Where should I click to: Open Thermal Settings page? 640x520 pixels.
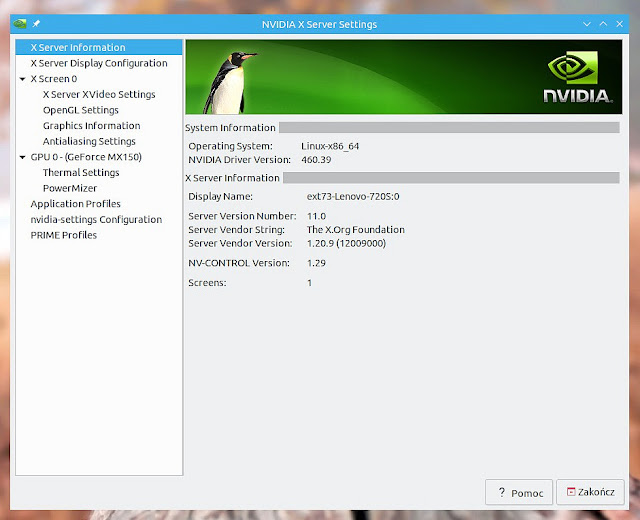[x=81, y=173]
